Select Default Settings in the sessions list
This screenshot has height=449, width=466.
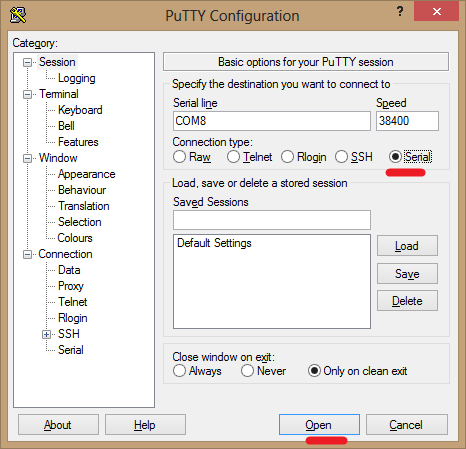click(214, 243)
